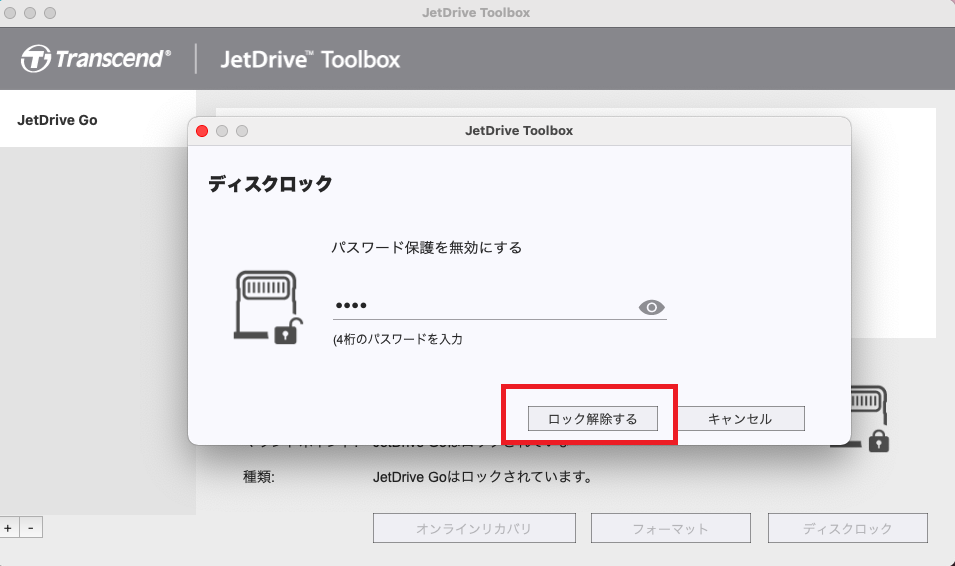Click the キャンセル button in dialog
Viewport: 955px width, 566px height.
[x=740, y=419]
